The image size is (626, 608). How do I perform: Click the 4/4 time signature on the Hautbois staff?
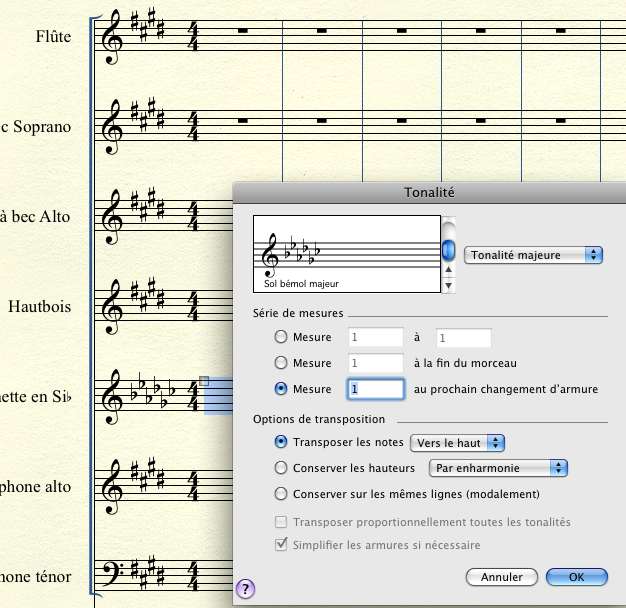(193, 306)
